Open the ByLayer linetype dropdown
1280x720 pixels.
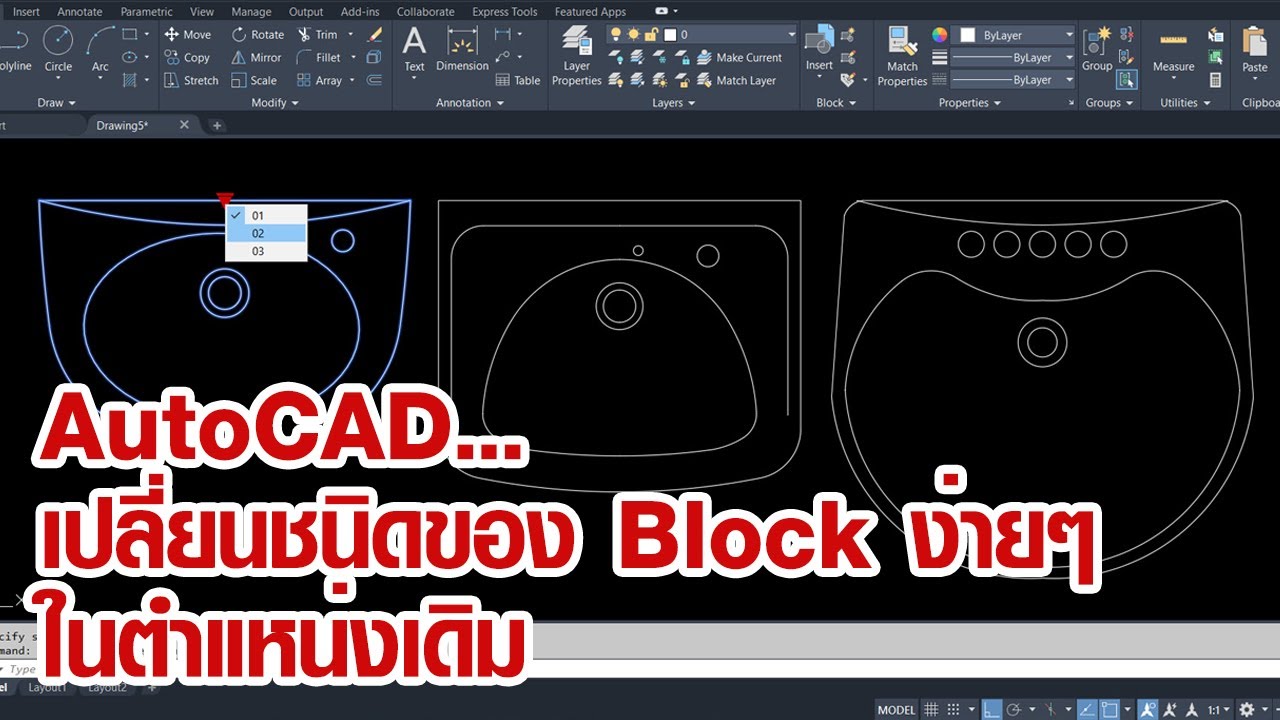pyautogui.click(x=1014, y=80)
